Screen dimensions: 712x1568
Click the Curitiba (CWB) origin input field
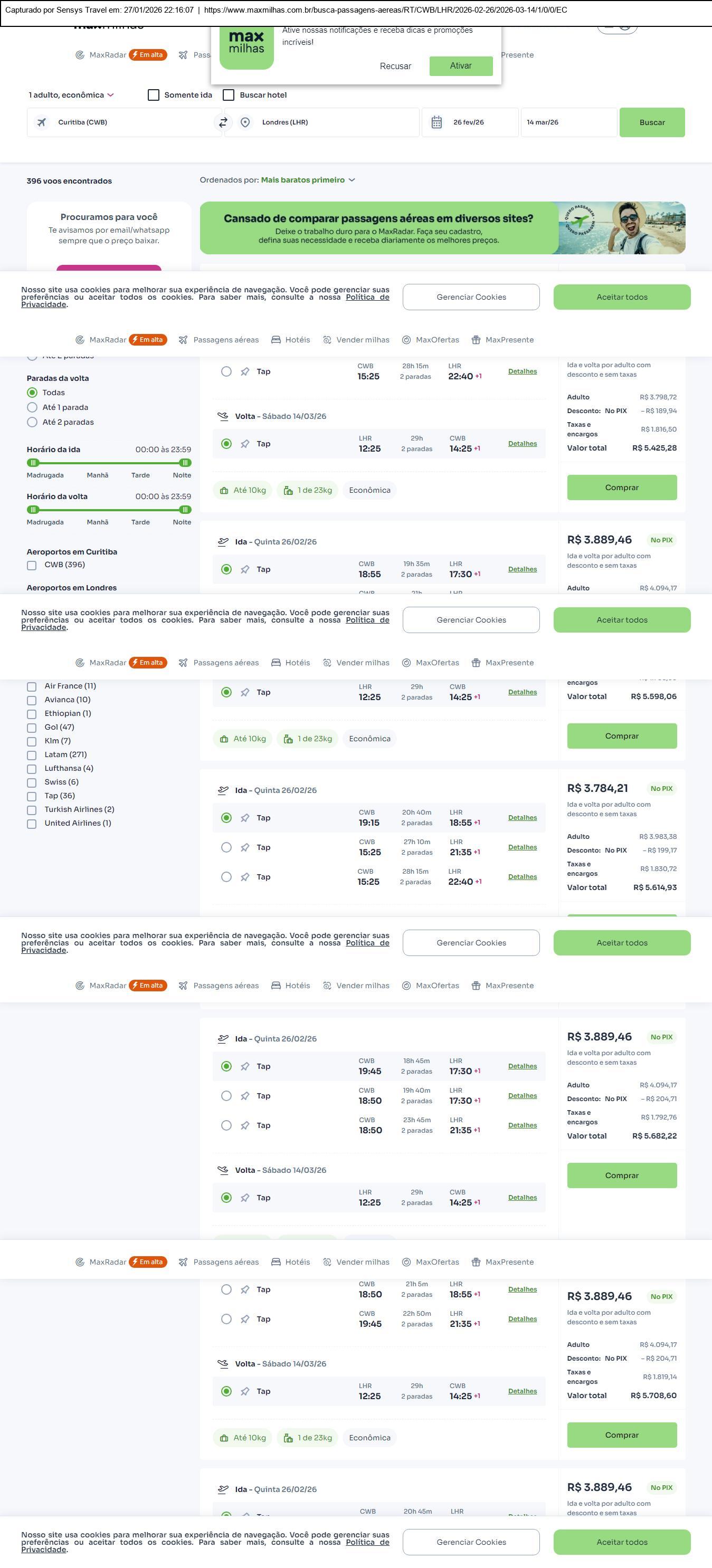(x=134, y=122)
